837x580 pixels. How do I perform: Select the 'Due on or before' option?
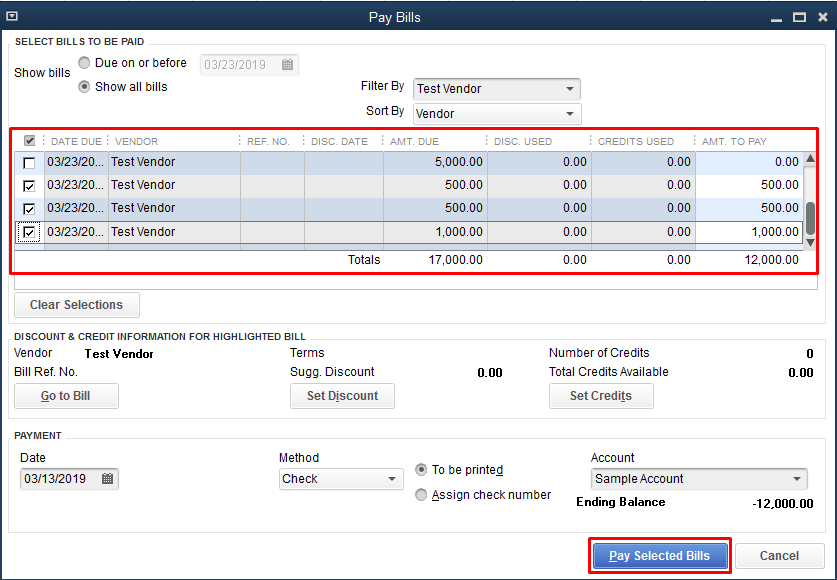click(x=85, y=63)
